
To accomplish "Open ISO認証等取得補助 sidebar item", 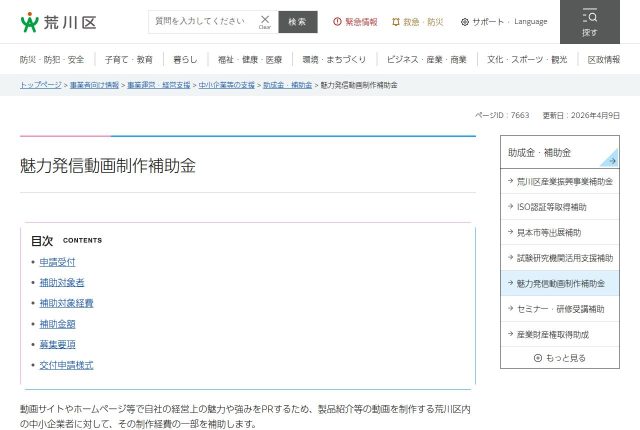I will [560, 207].
